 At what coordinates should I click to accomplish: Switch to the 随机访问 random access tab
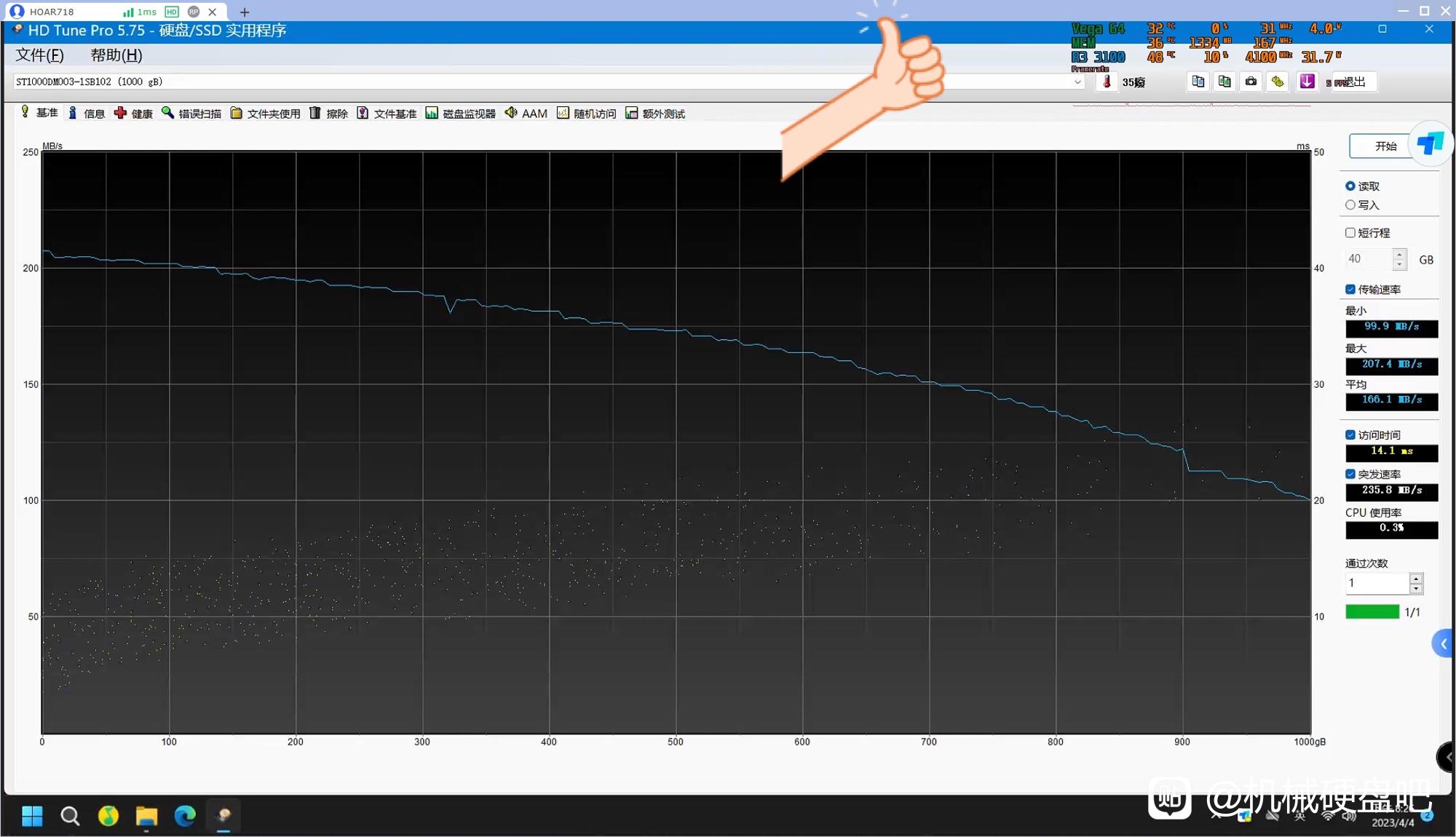click(x=587, y=113)
